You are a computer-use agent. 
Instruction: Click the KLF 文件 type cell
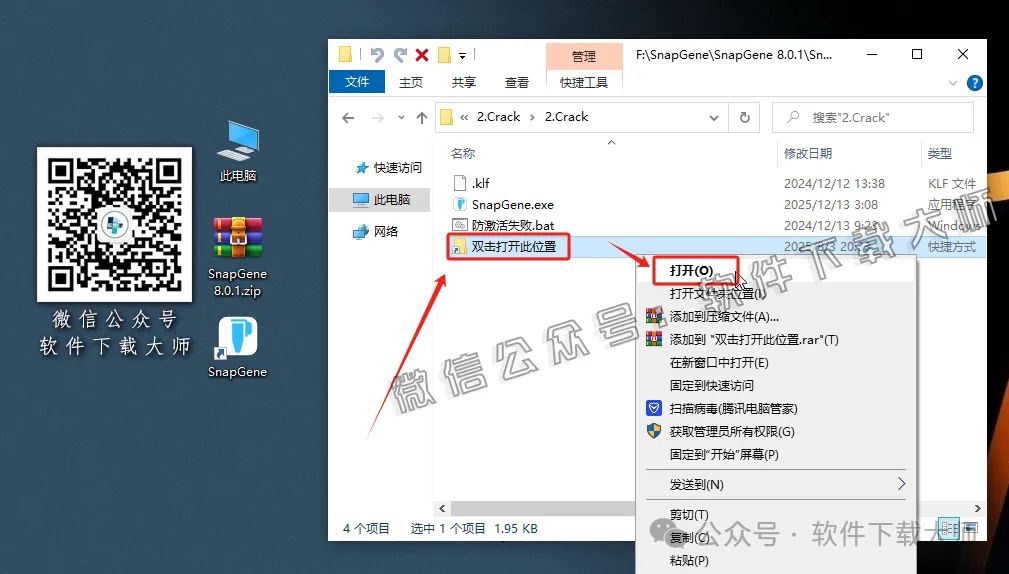click(952, 183)
